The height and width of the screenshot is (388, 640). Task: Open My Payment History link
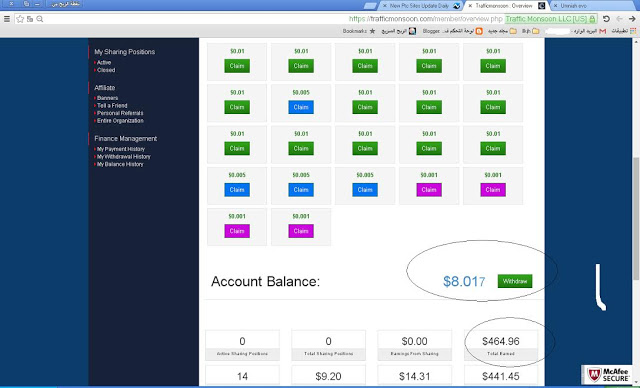pyautogui.click(x=121, y=149)
